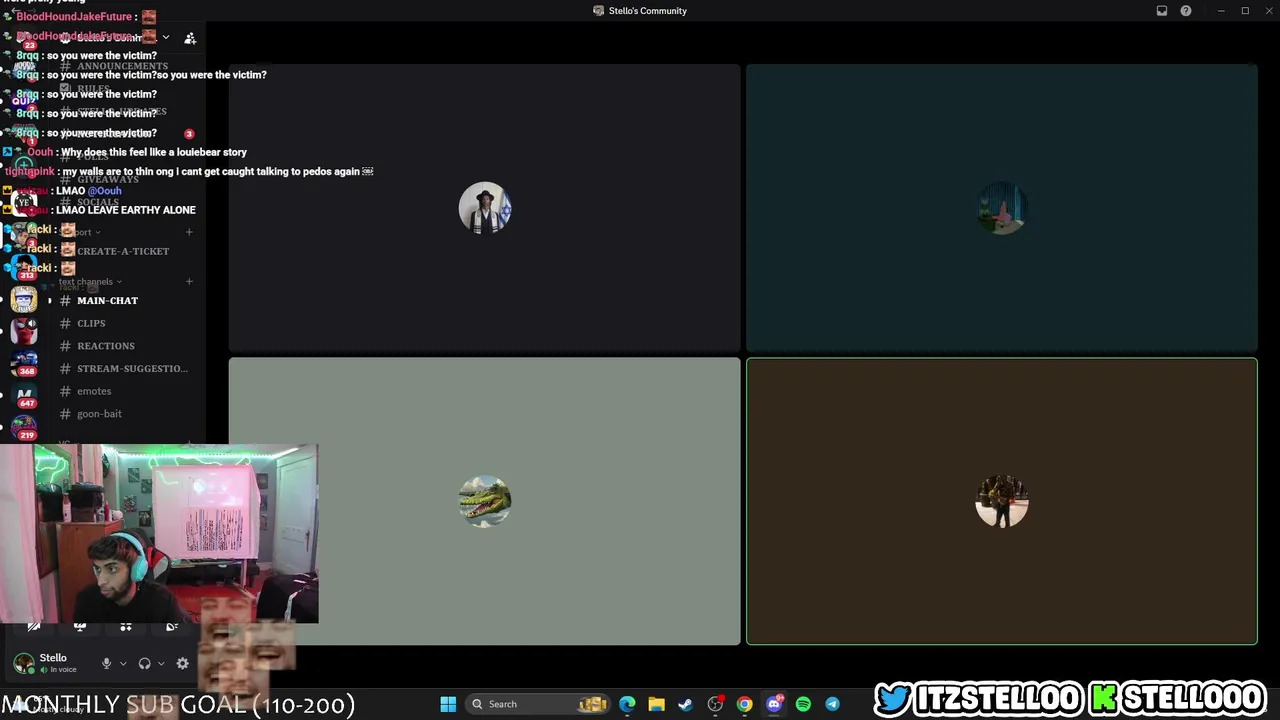Image resolution: width=1280 pixels, height=720 pixels.
Task: Open Google Chrome from taskbar
Action: pos(744,704)
